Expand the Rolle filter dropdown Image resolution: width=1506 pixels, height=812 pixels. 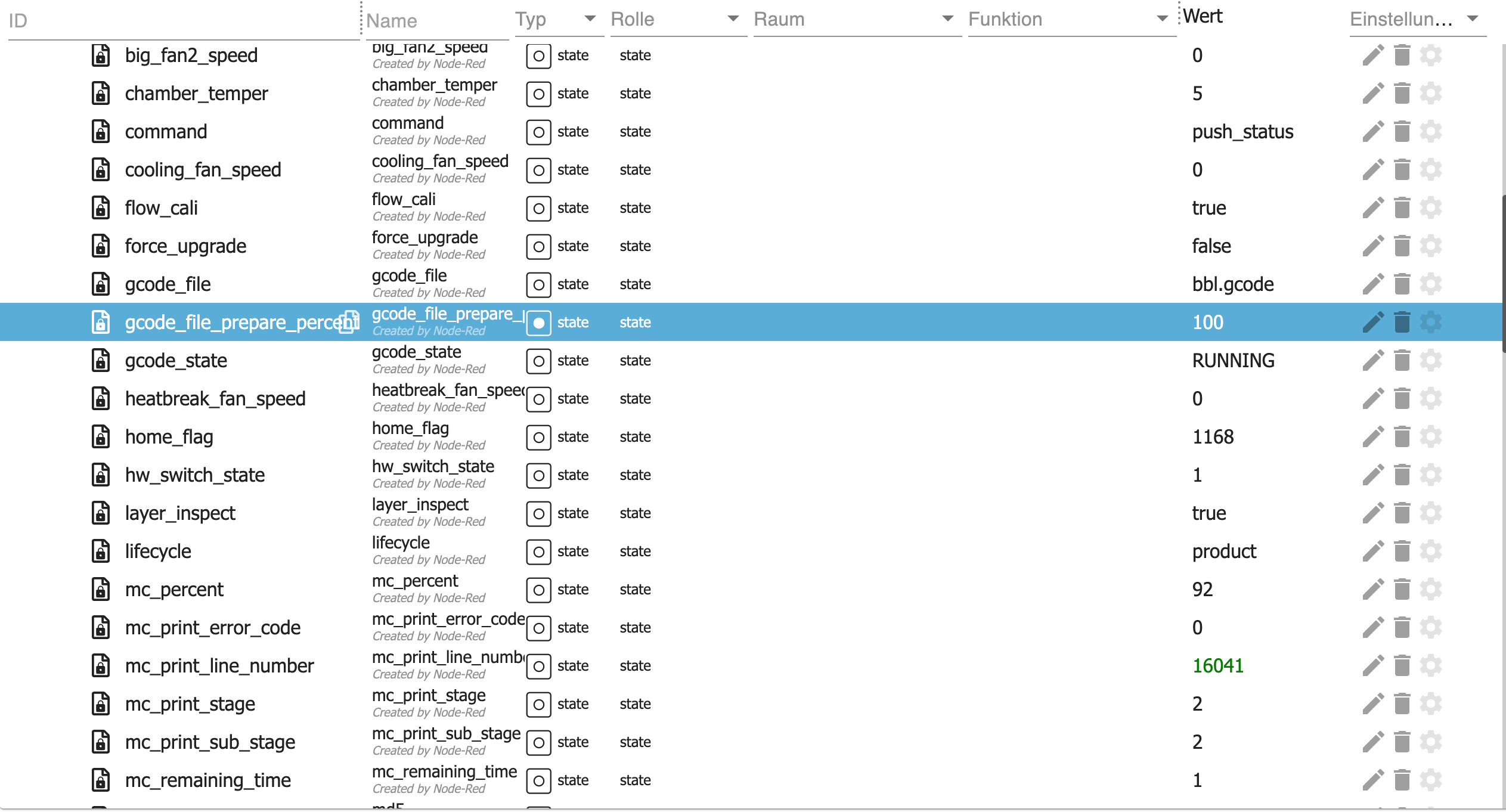tap(733, 19)
